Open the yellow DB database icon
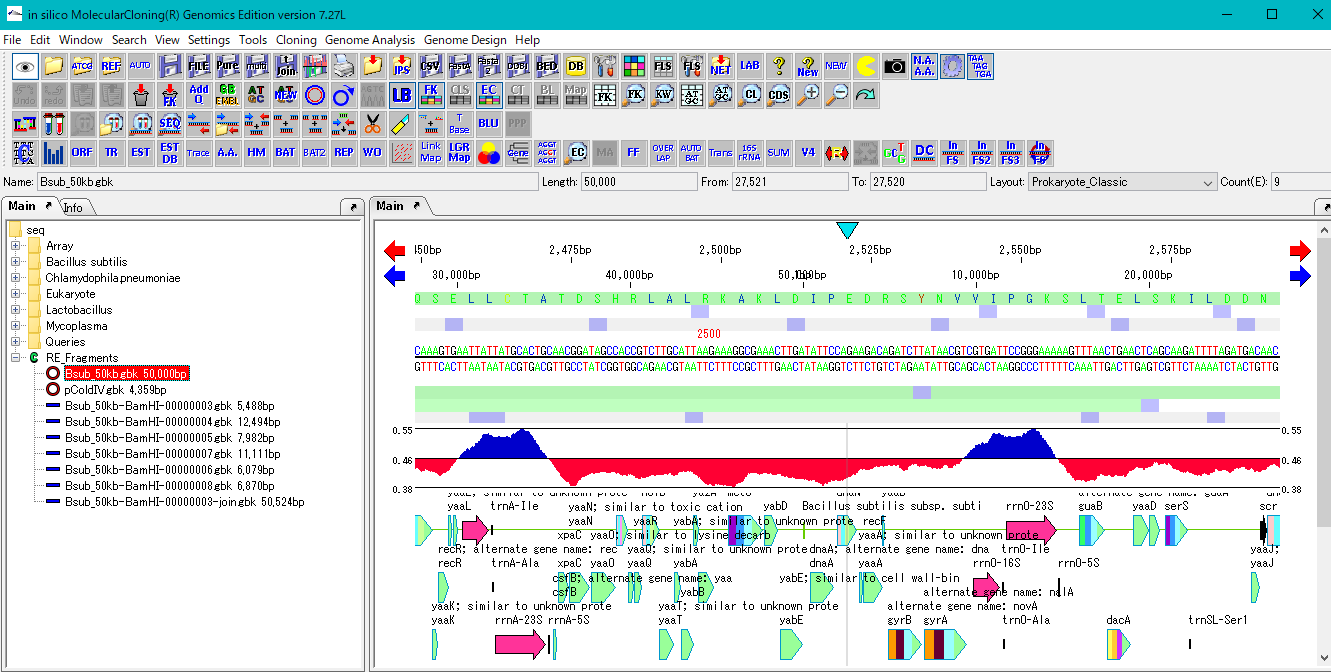Screen dimensions: 1331x672 (x=576, y=66)
